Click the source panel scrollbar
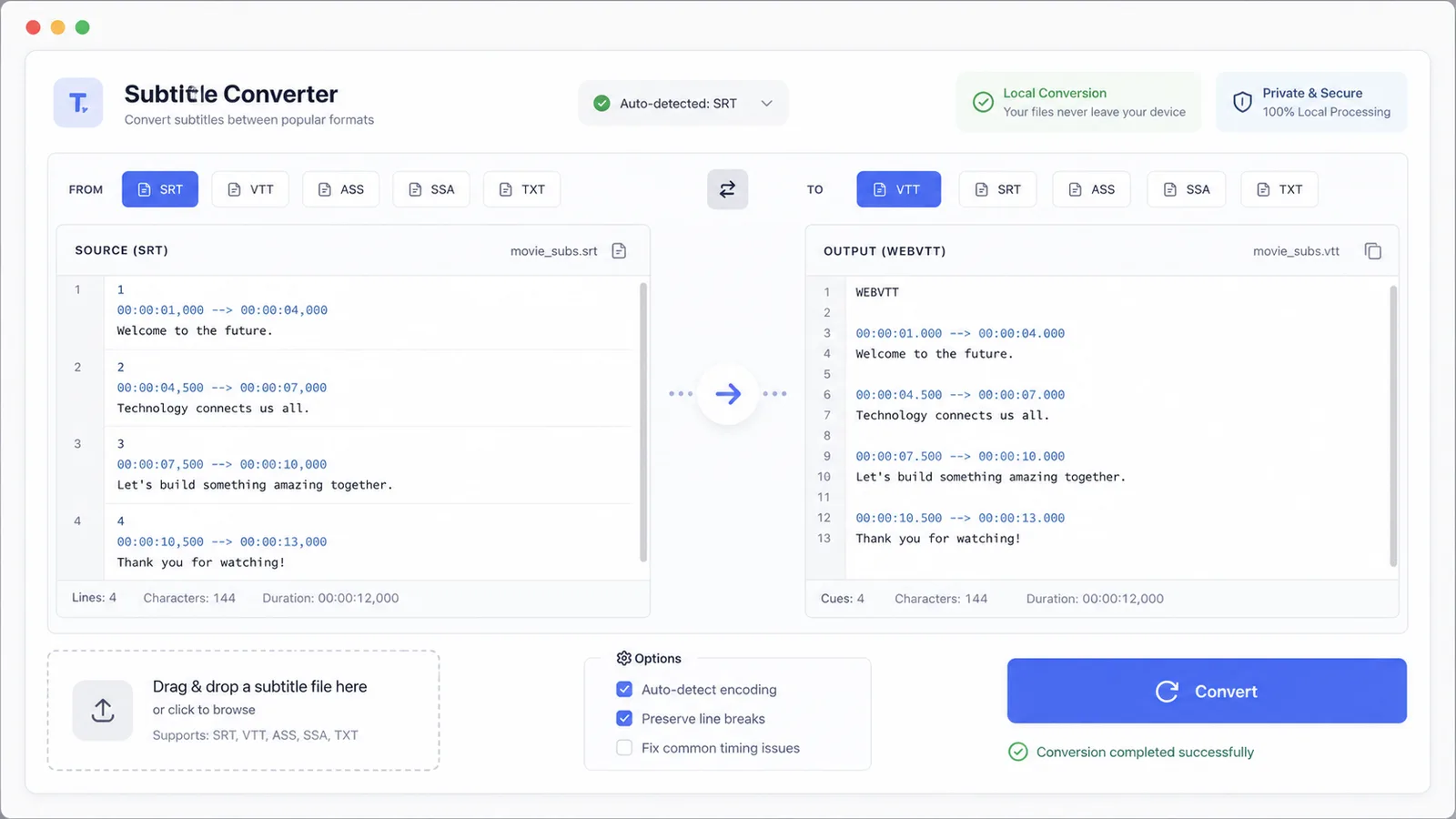 (643, 421)
